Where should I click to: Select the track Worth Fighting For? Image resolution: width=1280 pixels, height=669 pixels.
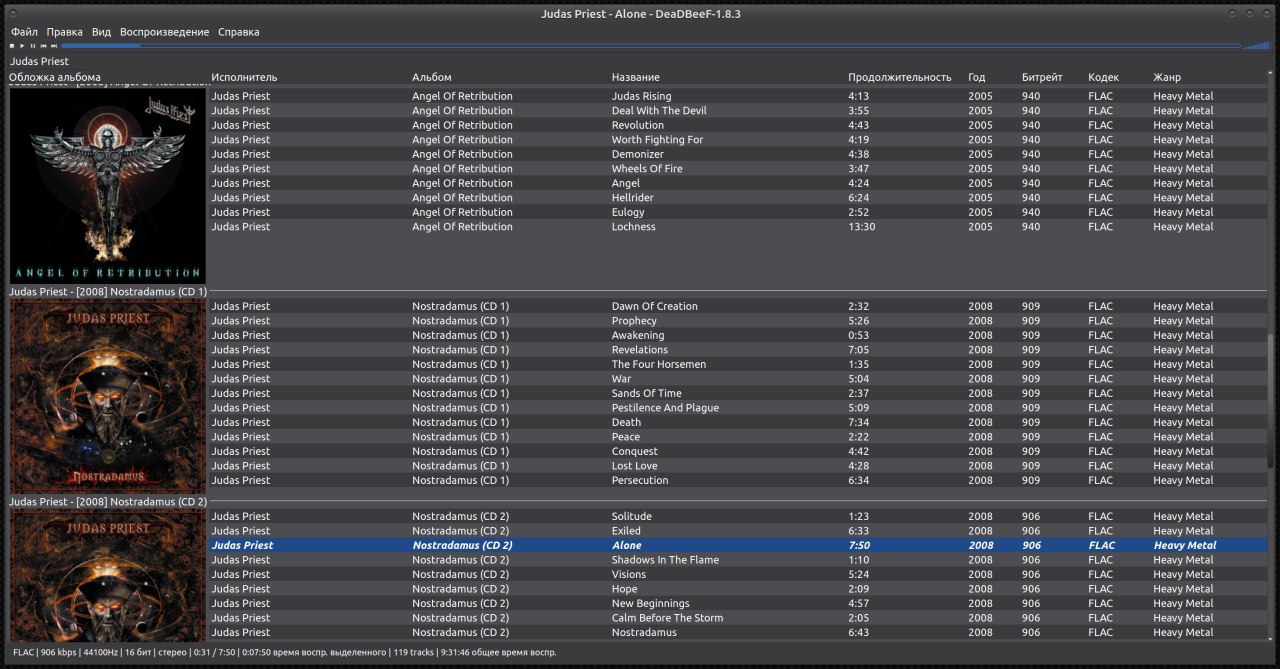[x=738, y=140]
